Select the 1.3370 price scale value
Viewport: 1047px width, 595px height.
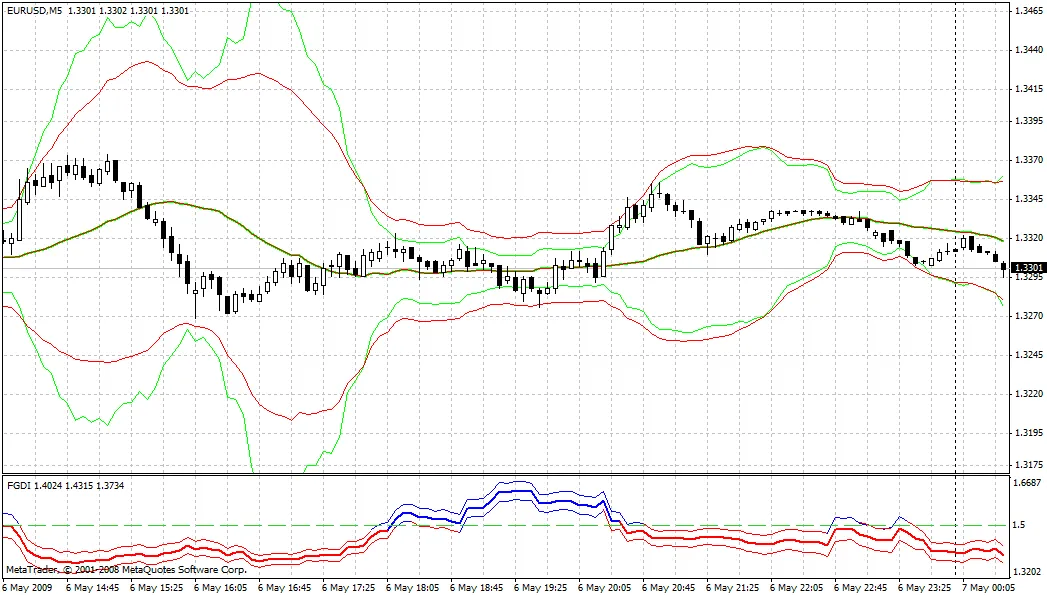point(1029,160)
